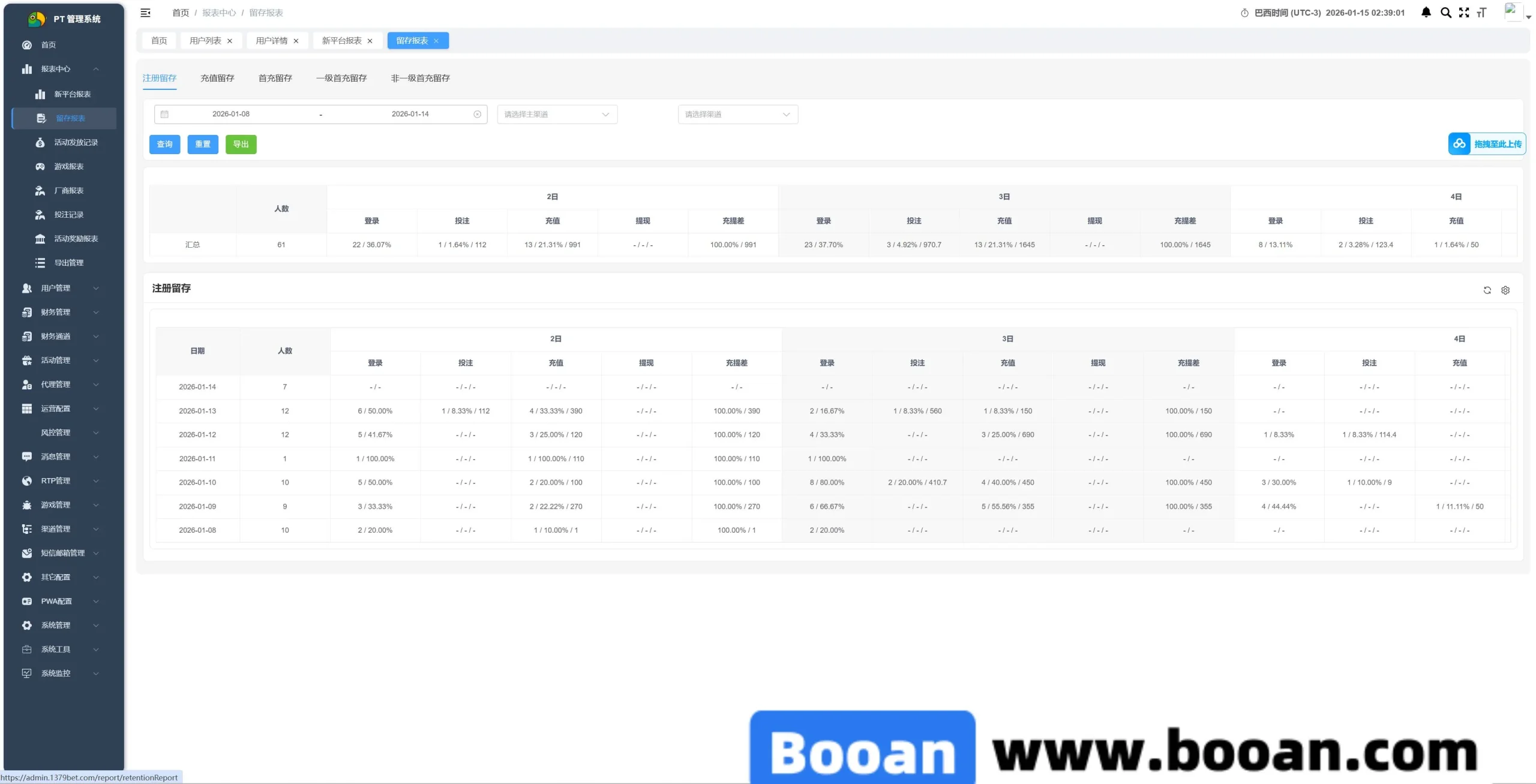The width and height of the screenshot is (1536, 784).
Task: Click the font size adjust icon
Action: tap(1481, 13)
